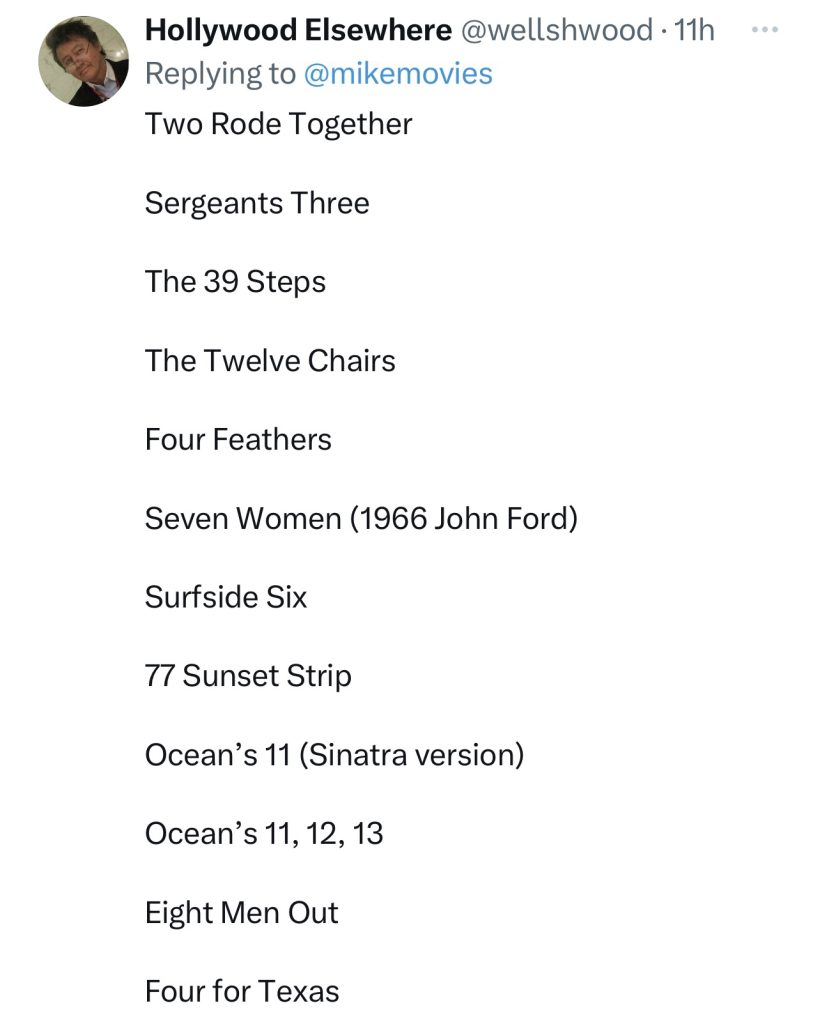The width and height of the screenshot is (820, 1024).
Task: Click the '(Sinatra version)' parenthetical text
Action: 411,755
